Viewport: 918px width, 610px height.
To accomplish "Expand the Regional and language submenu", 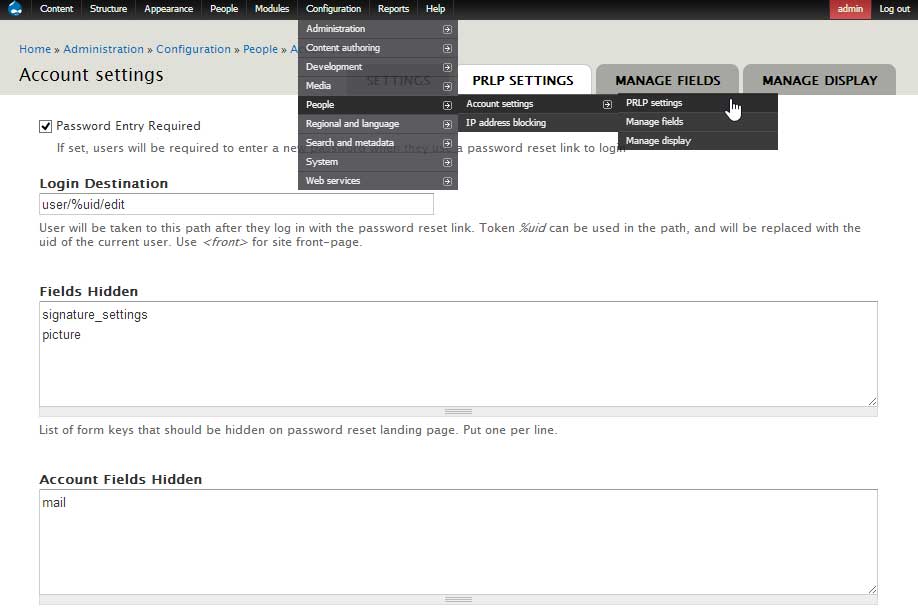I will pyautogui.click(x=447, y=123).
